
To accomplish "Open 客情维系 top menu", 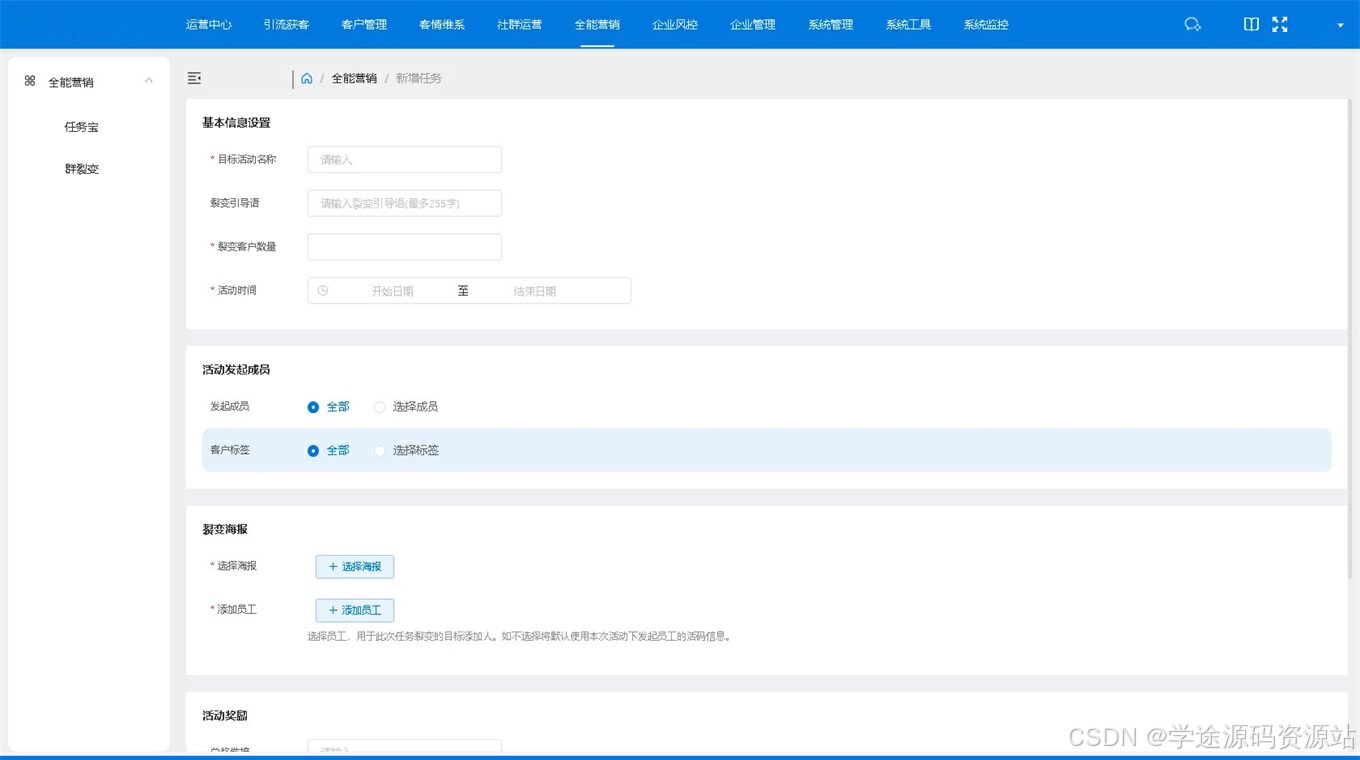I will (x=442, y=25).
